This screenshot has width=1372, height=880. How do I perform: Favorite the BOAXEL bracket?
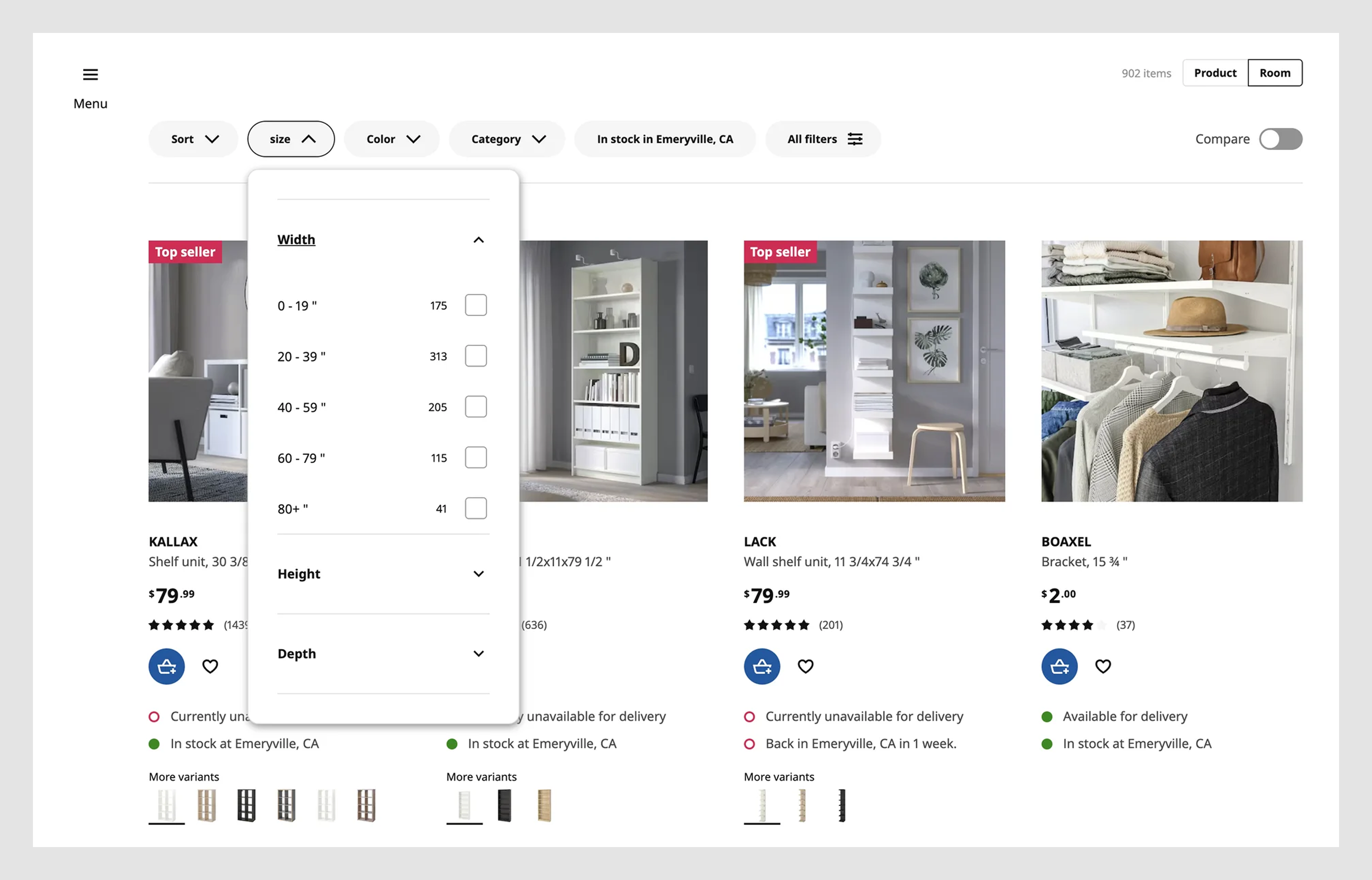[1103, 666]
